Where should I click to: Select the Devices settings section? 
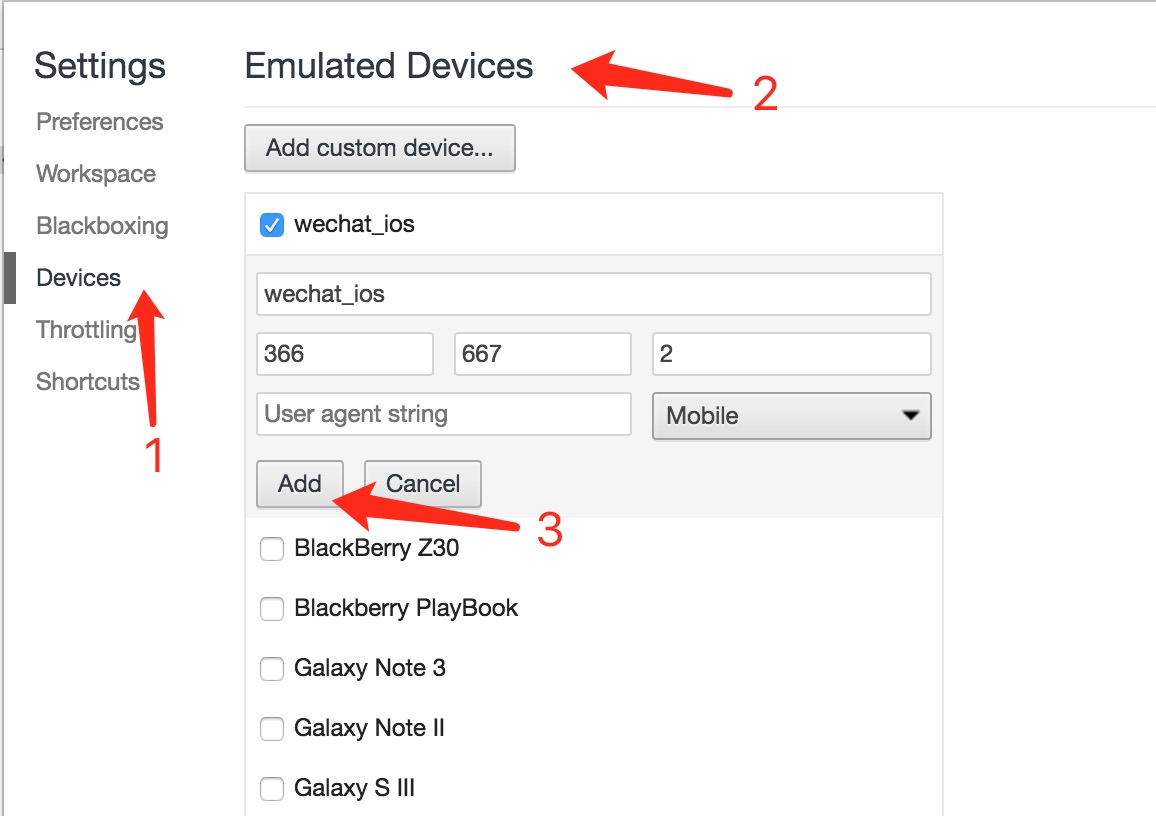[78, 278]
